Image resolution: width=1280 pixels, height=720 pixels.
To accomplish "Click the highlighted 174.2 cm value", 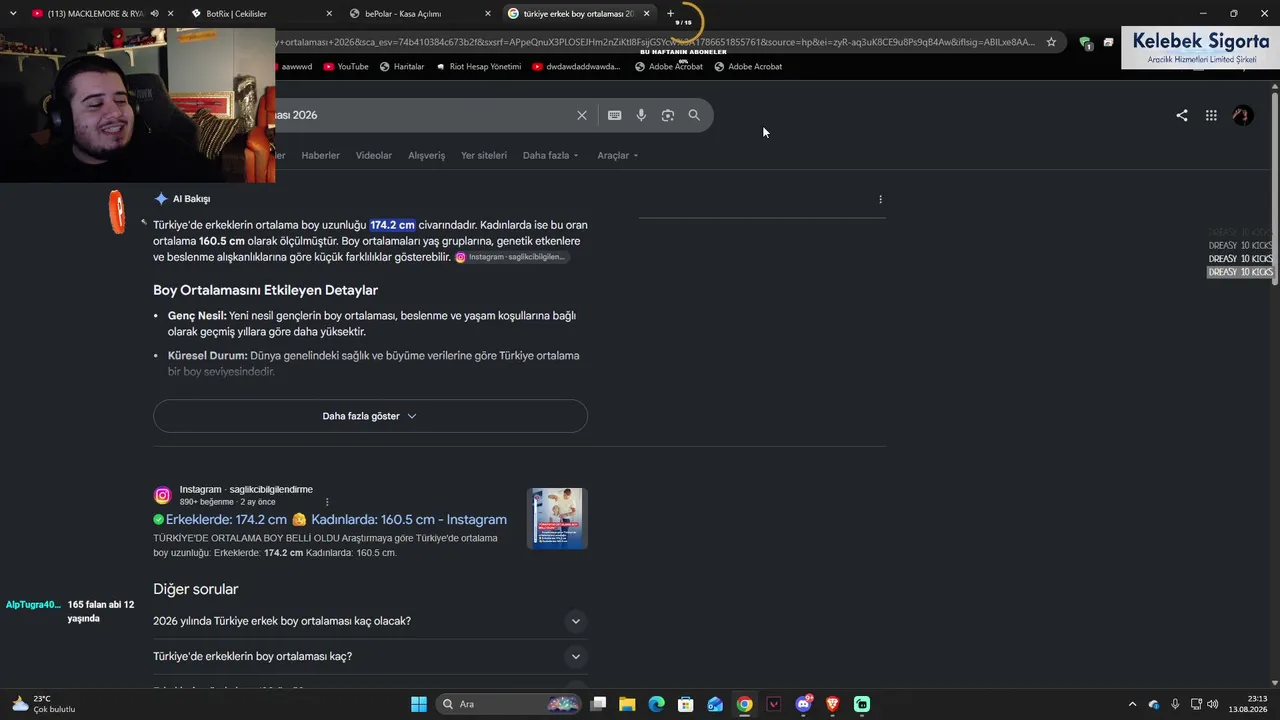I will (392, 225).
